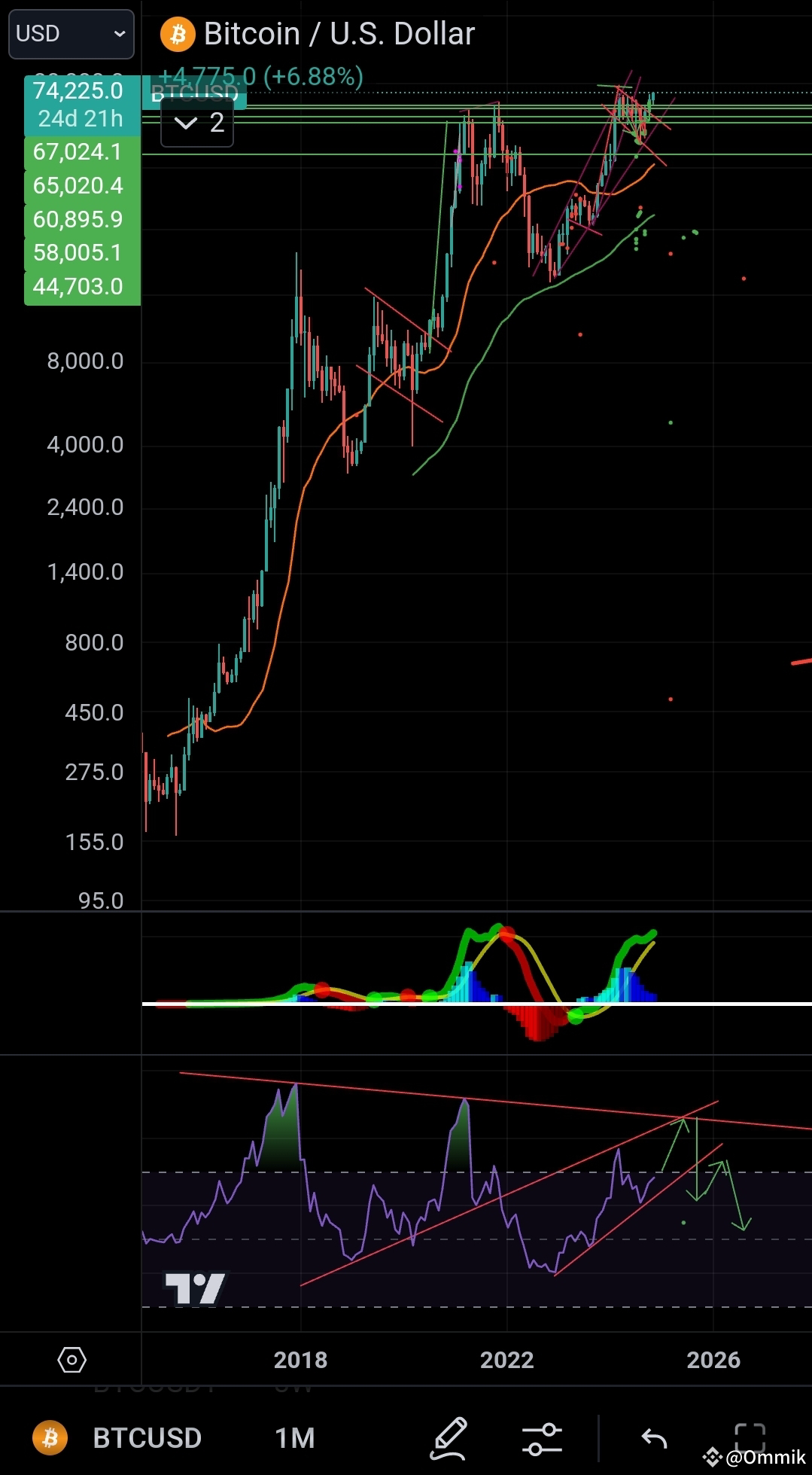
Task: Click the 800.0 price axis label
Action: coord(94,642)
